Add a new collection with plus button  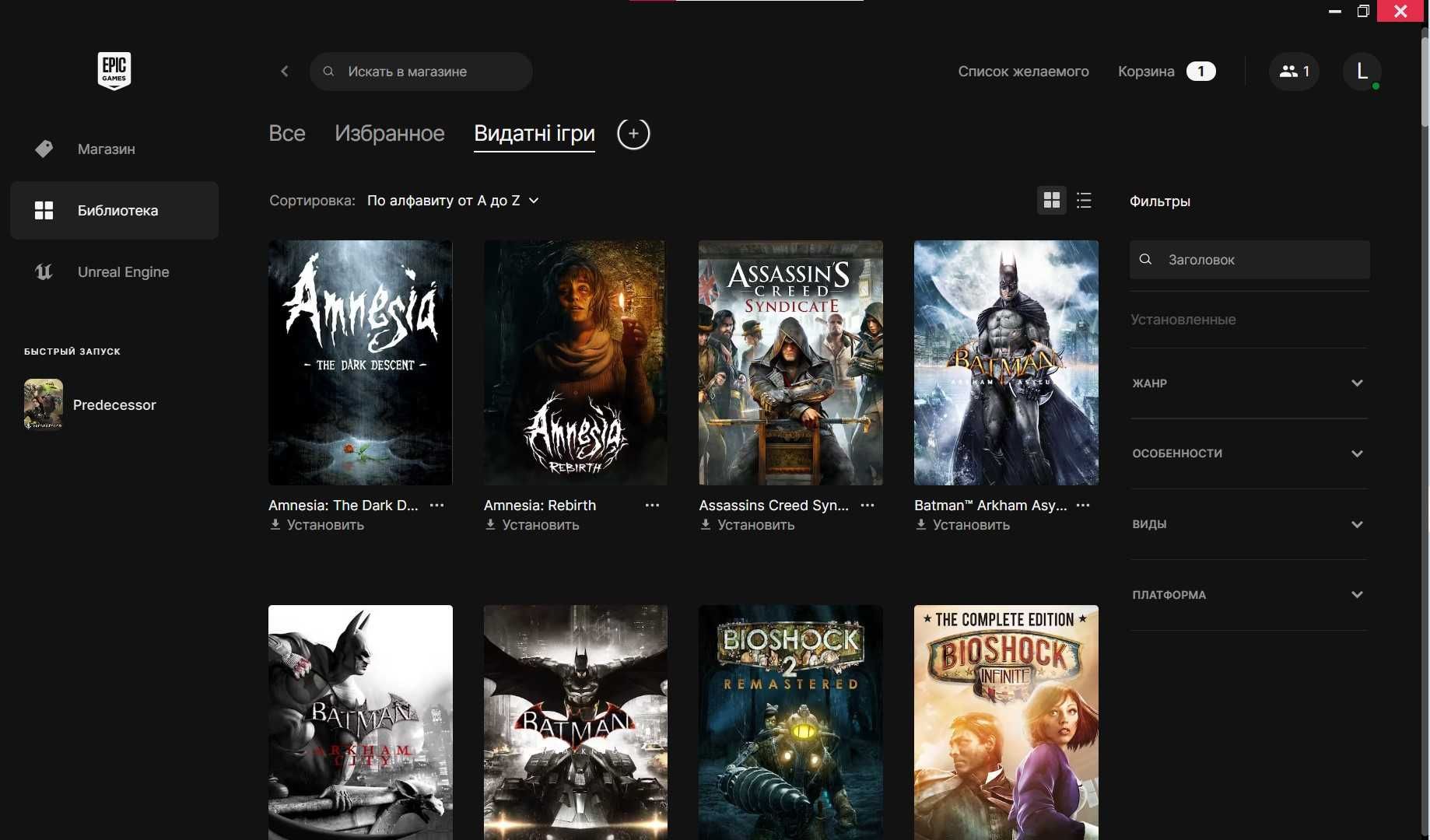pyautogui.click(x=633, y=134)
